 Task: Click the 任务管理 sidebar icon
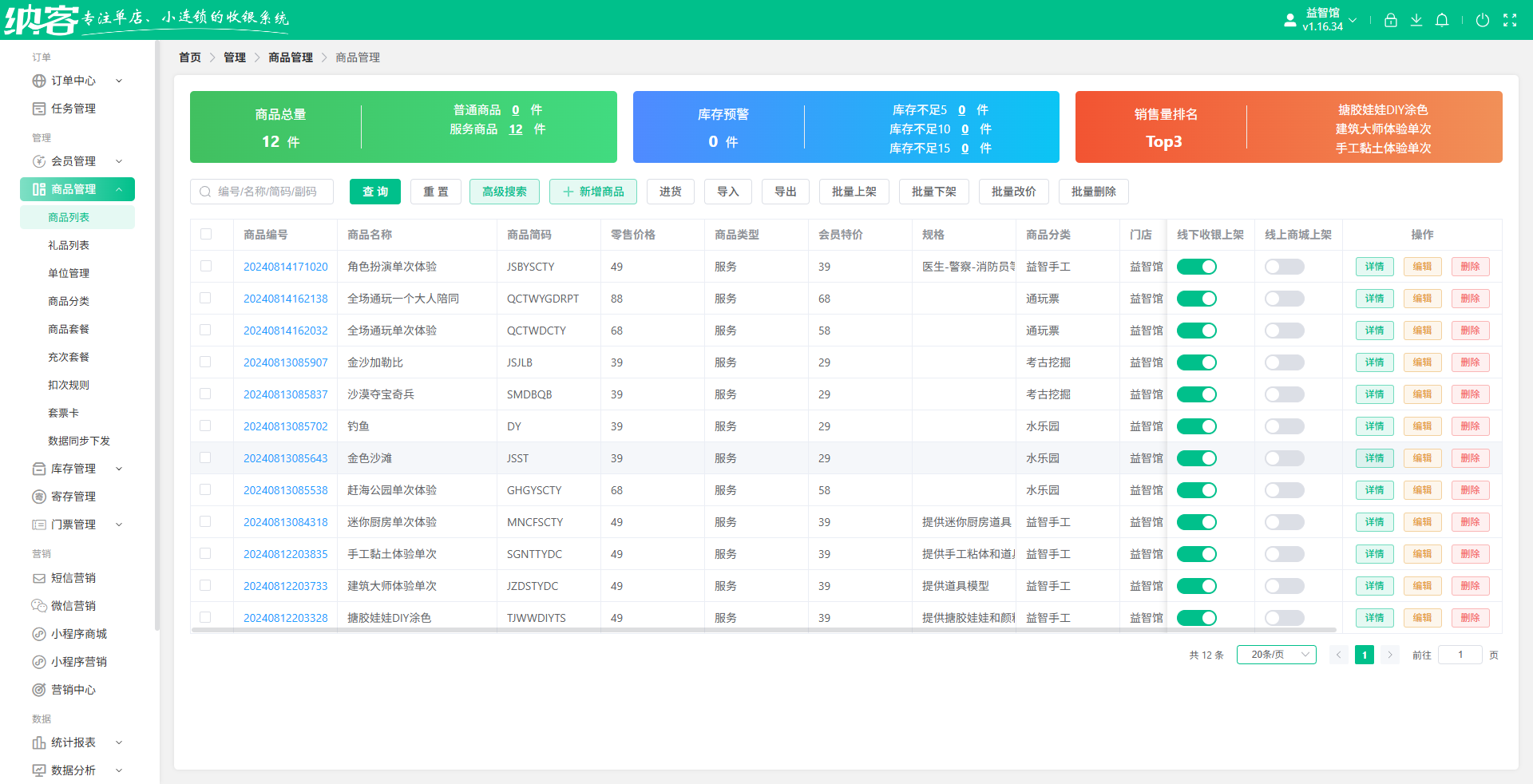click(x=39, y=109)
